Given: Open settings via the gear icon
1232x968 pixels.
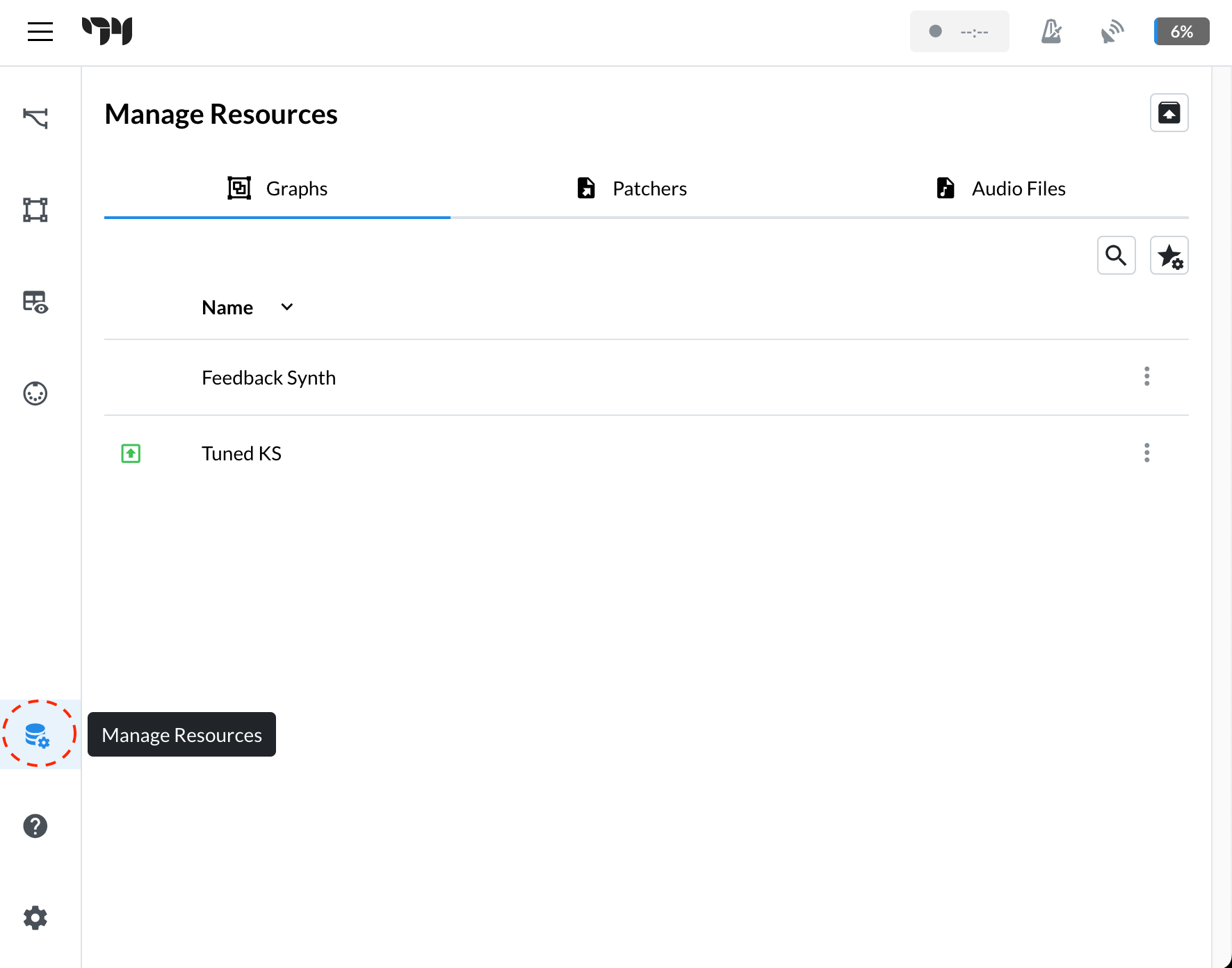Looking at the screenshot, I should click(x=35, y=918).
